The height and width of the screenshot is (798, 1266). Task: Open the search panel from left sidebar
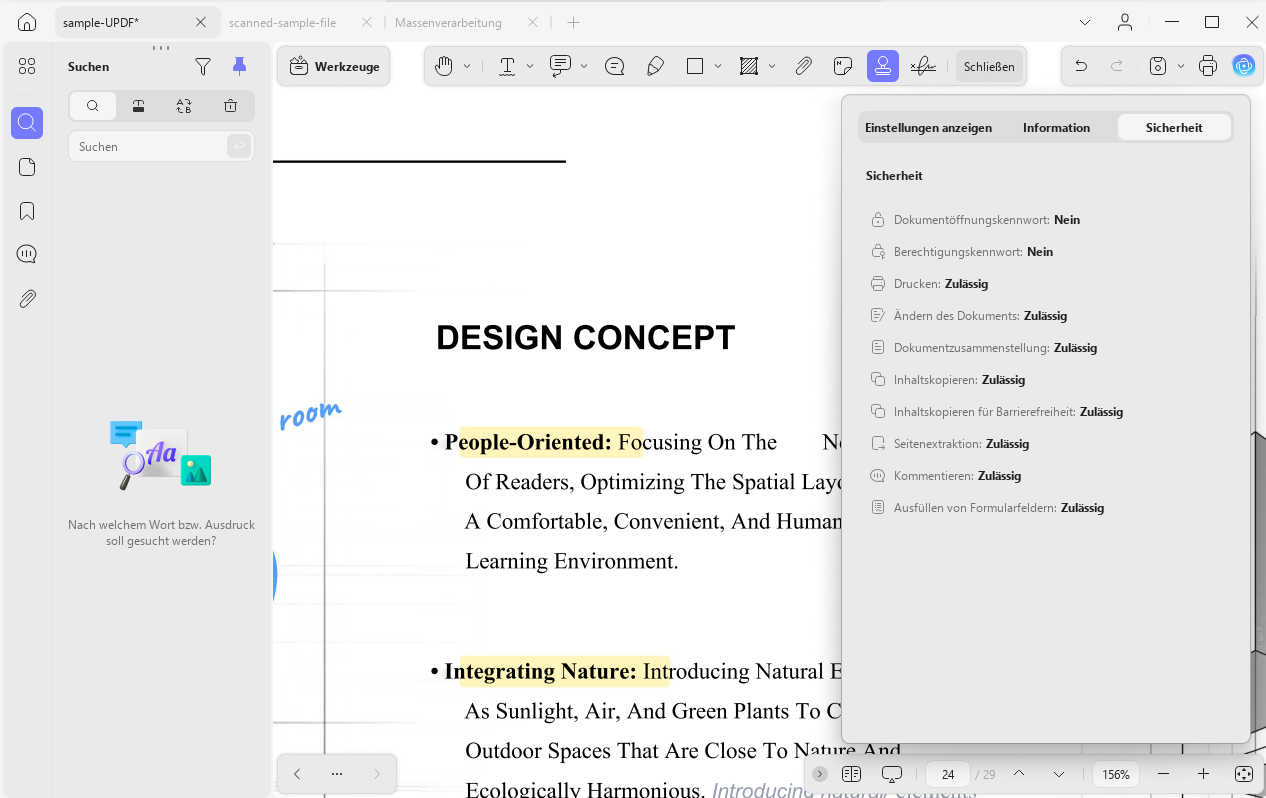point(27,123)
